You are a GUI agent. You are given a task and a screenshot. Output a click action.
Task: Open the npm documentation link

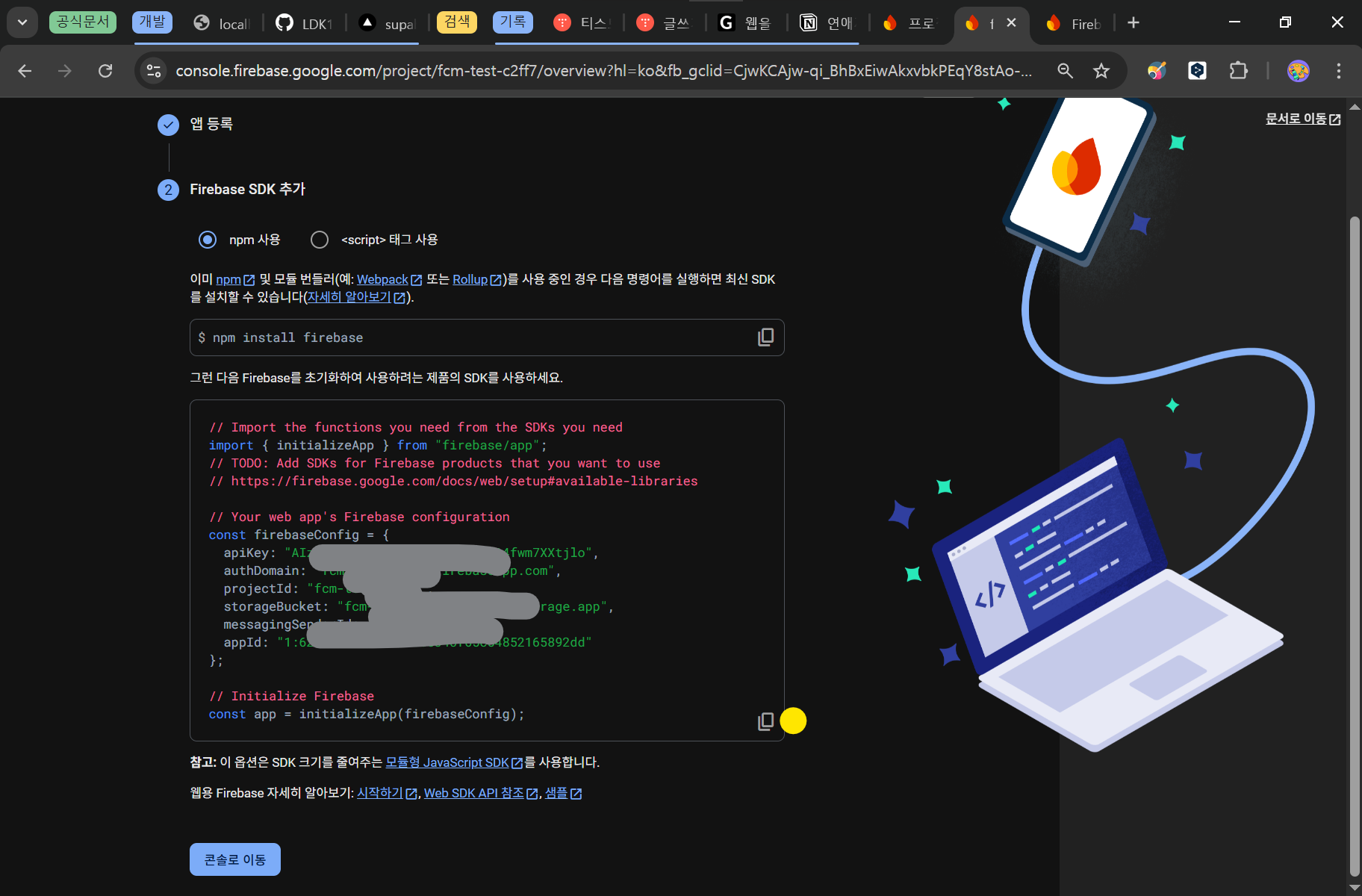pos(235,279)
